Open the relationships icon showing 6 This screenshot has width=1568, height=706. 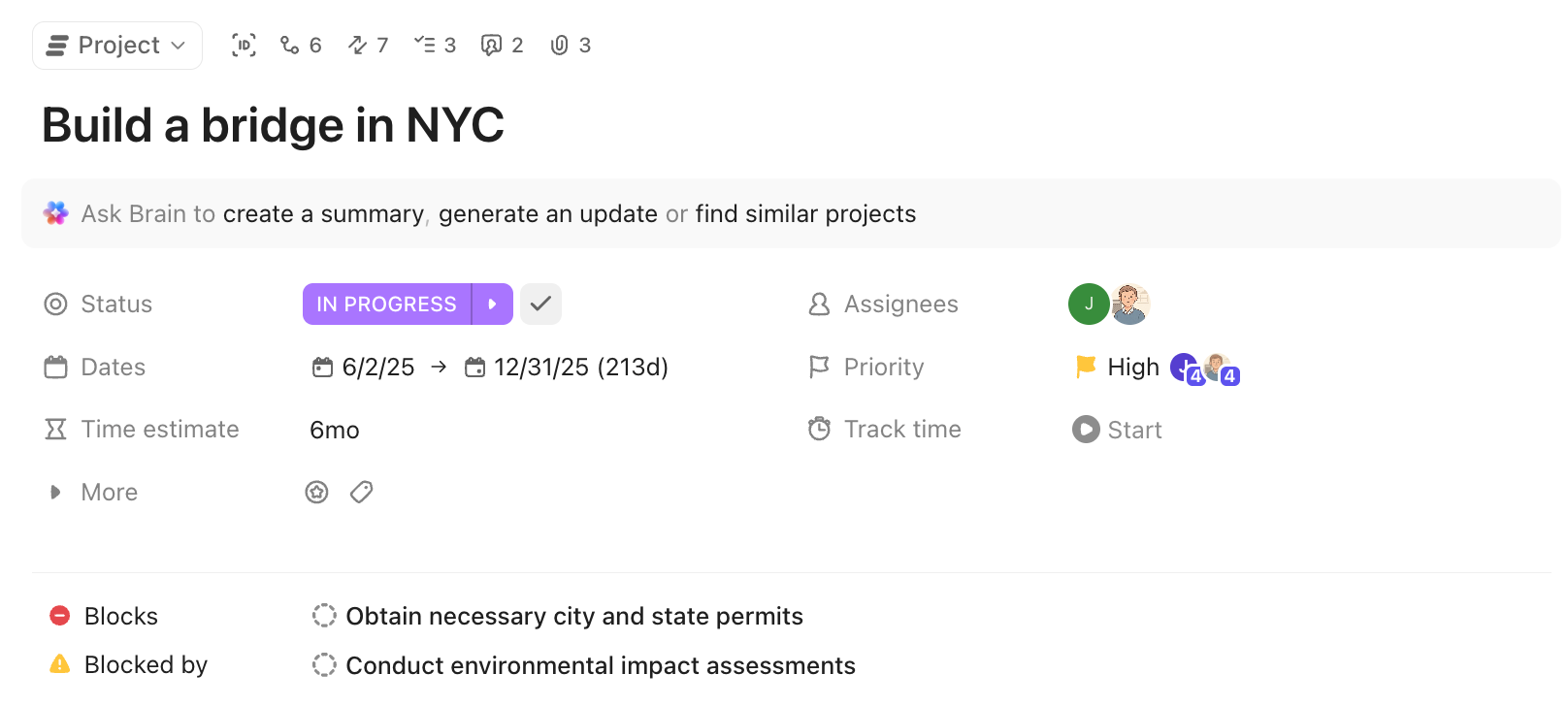(x=288, y=45)
